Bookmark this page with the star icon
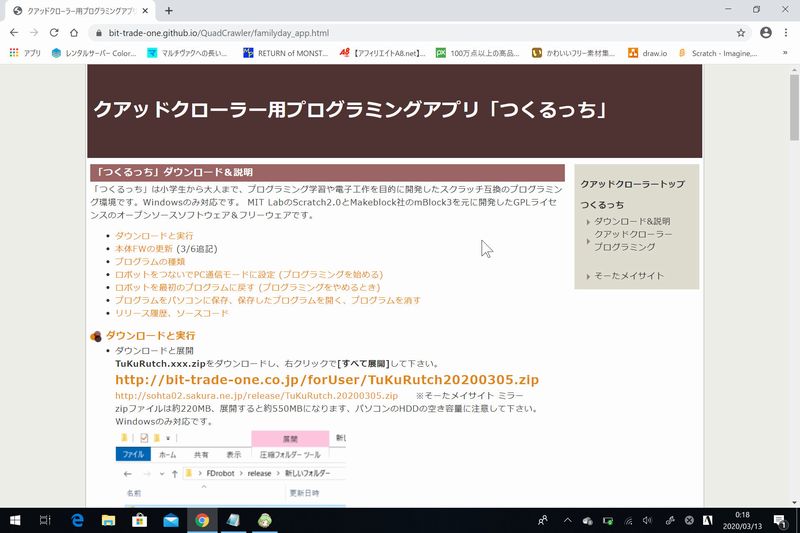The height and width of the screenshot is (533, 800). (x=741, y=32)
